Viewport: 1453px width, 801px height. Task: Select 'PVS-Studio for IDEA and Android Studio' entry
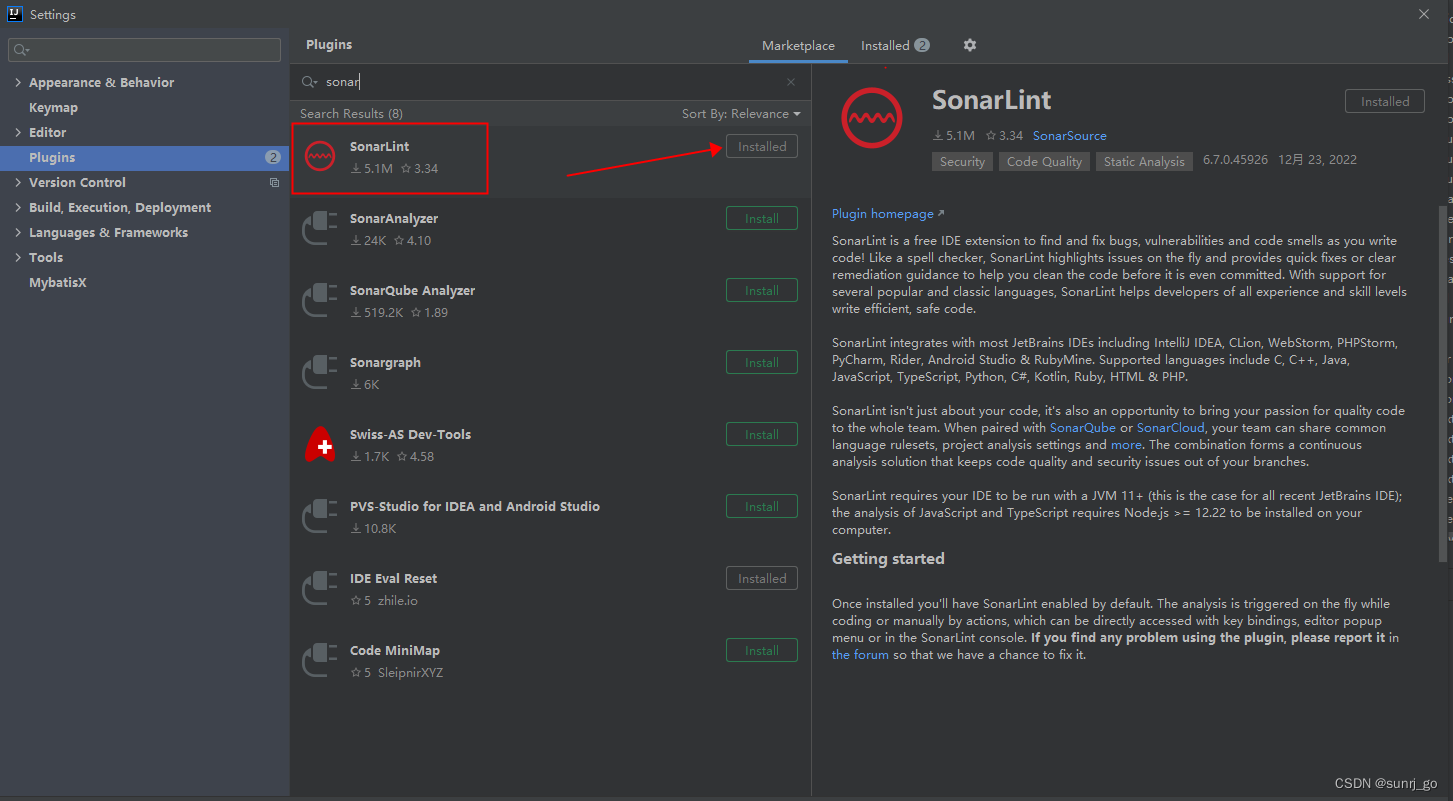(475, 507)
